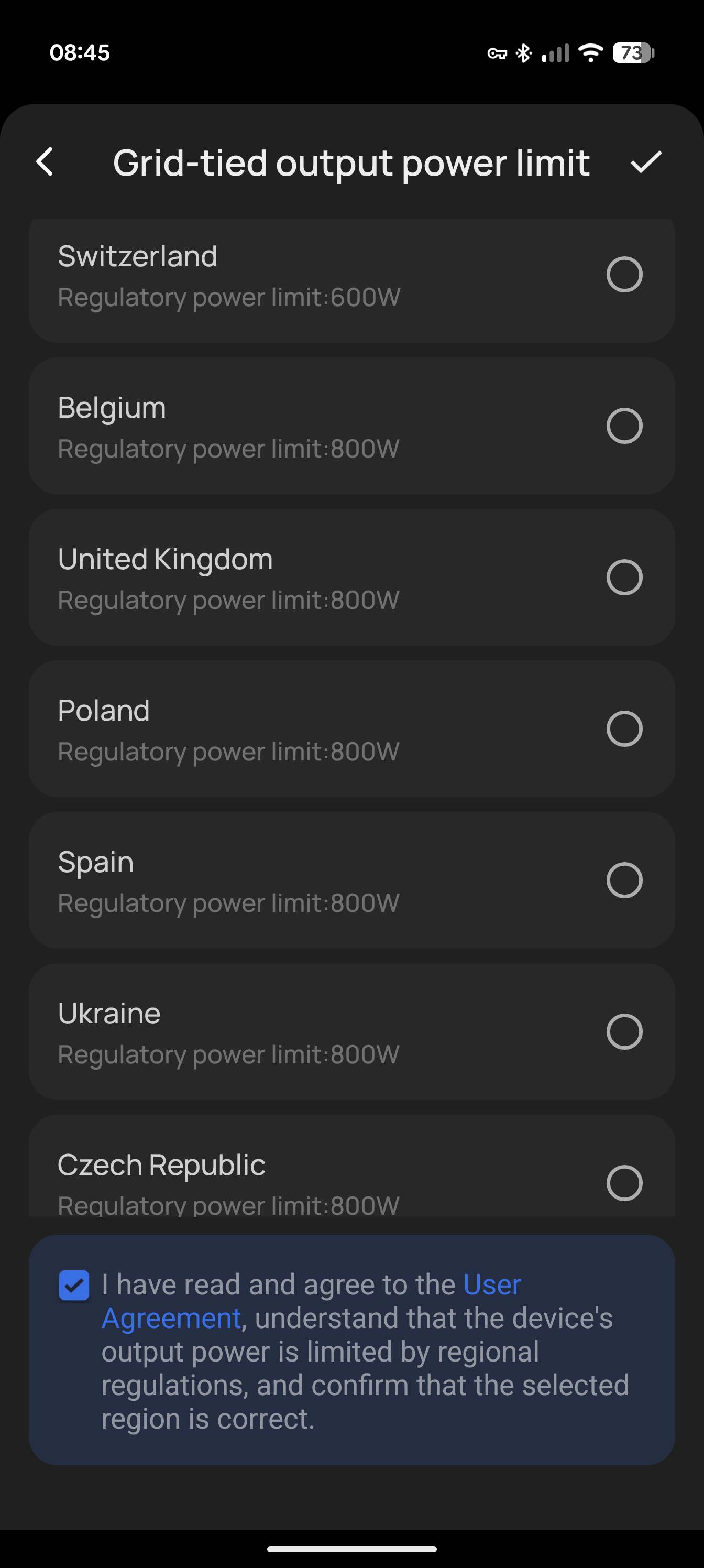Choose the Poland radio button

click(x=624, y=728)
